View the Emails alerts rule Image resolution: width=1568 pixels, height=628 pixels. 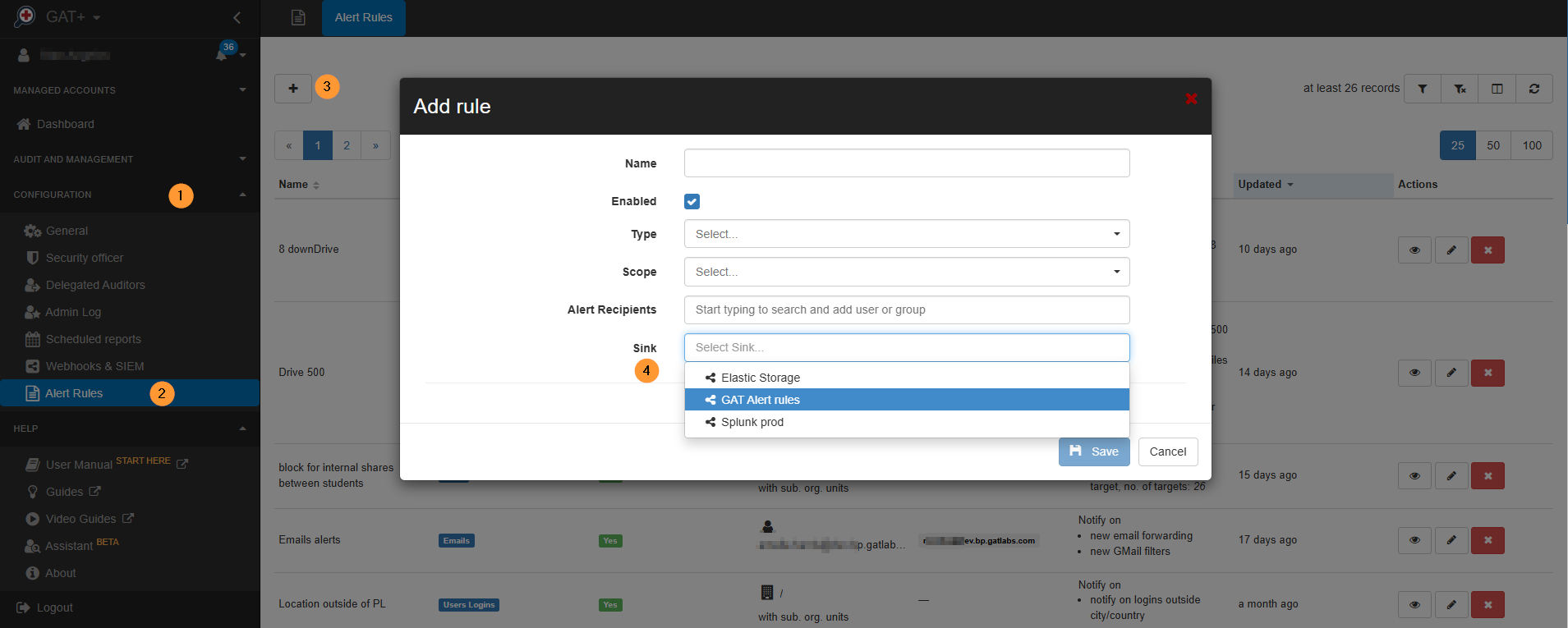pyautogui.click(x=1414, y=540)
